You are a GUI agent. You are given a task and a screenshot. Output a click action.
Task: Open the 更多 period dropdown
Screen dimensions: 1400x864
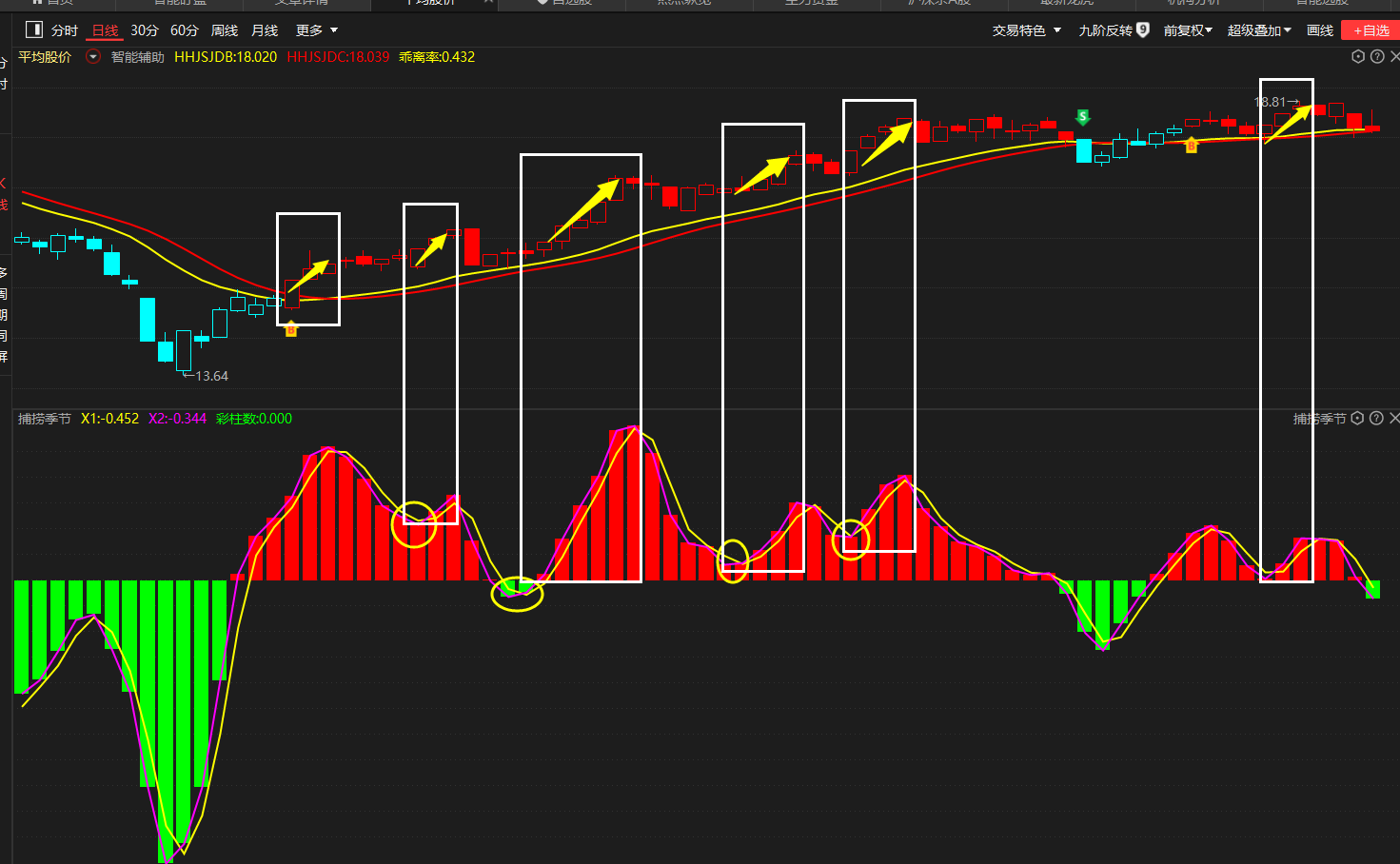317,30
